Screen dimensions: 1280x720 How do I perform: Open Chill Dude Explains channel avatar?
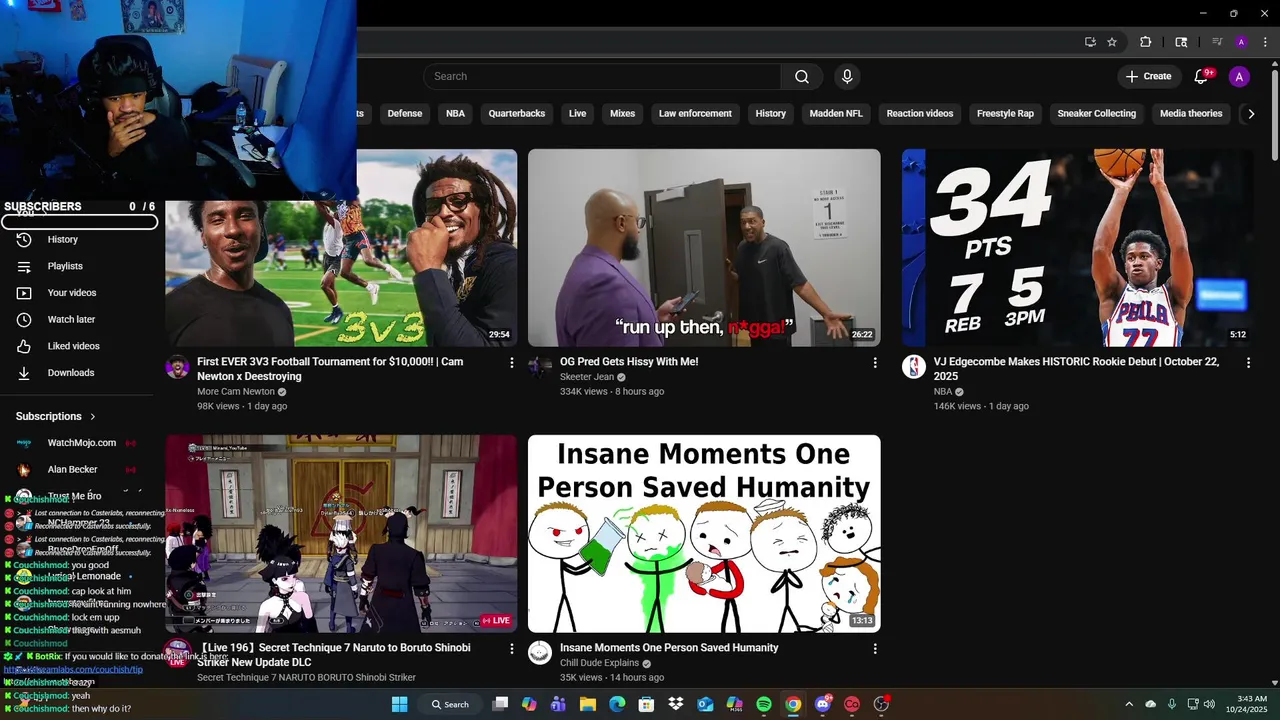point(540,652)
